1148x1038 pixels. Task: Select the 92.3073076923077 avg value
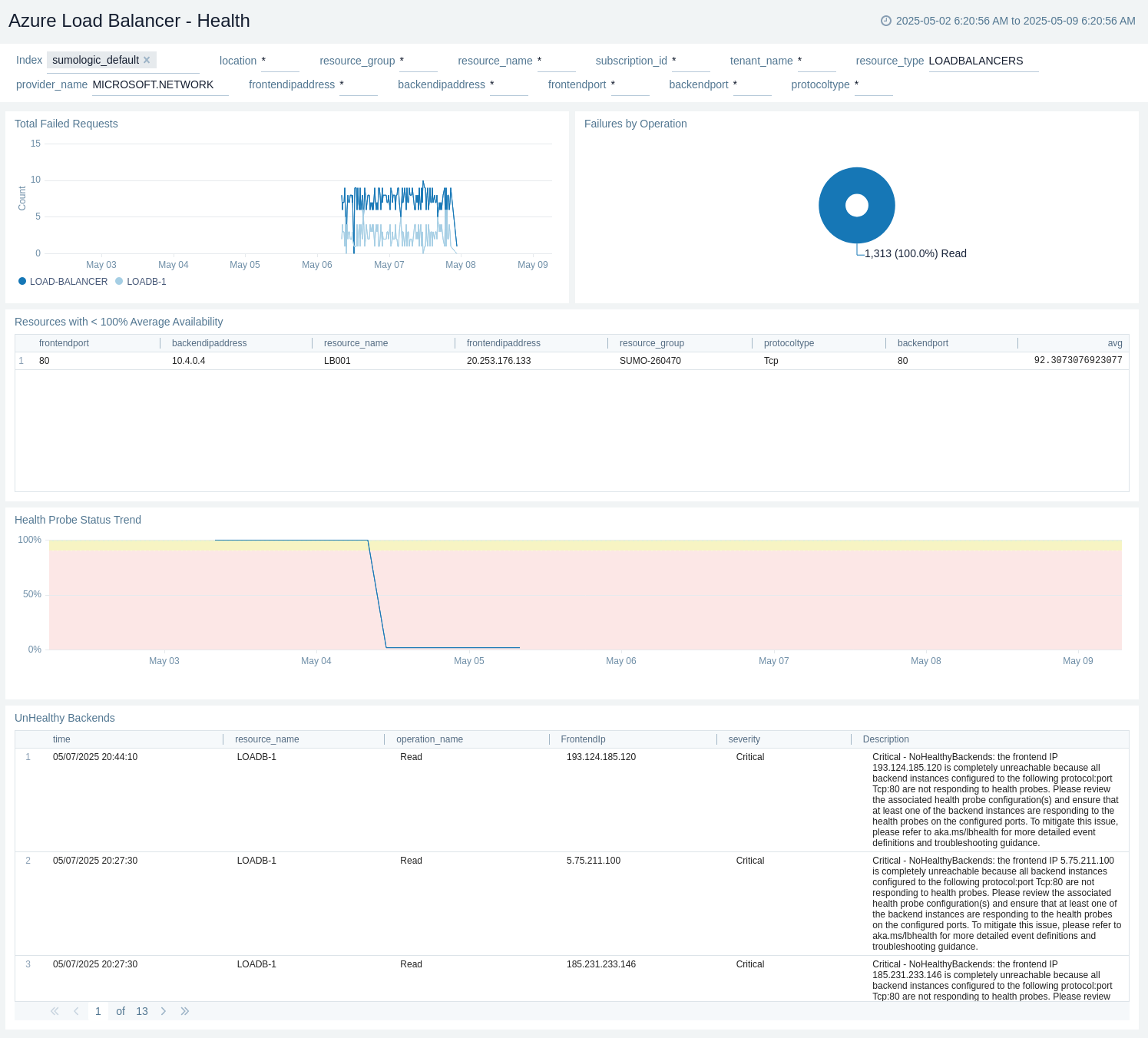coord(1078,360)
